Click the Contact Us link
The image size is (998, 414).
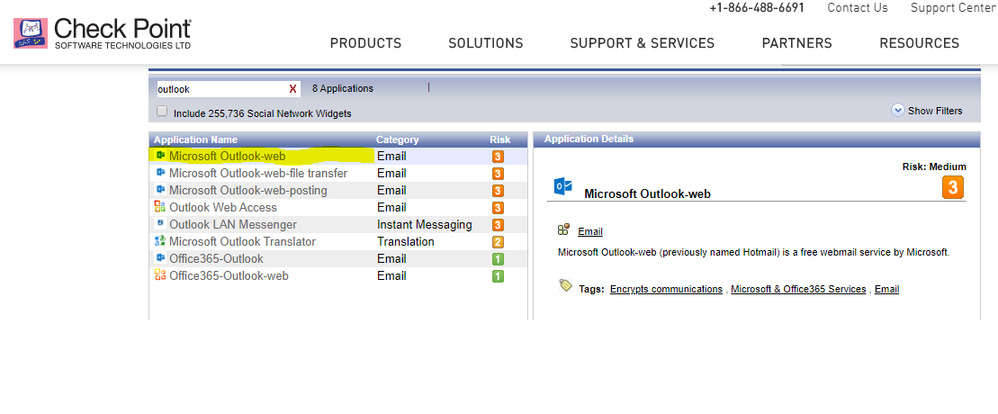pyautogui.click(x=857, y=8)
